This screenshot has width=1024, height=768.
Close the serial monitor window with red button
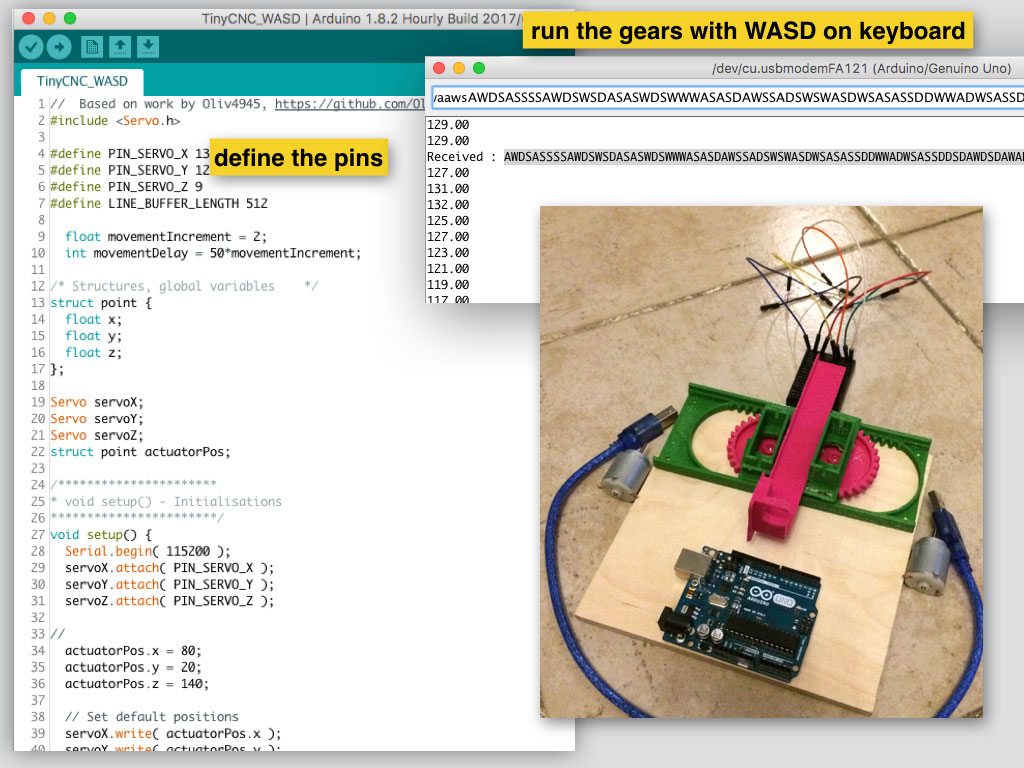(x=440, y=68)
